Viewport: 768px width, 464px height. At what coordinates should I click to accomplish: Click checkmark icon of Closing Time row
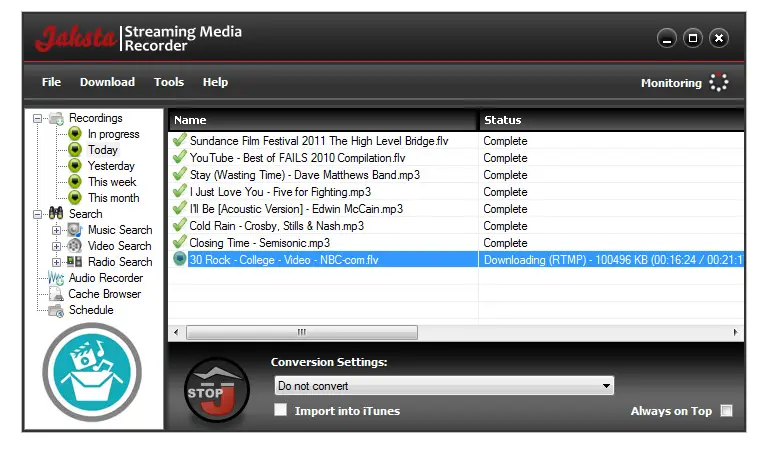179,242
